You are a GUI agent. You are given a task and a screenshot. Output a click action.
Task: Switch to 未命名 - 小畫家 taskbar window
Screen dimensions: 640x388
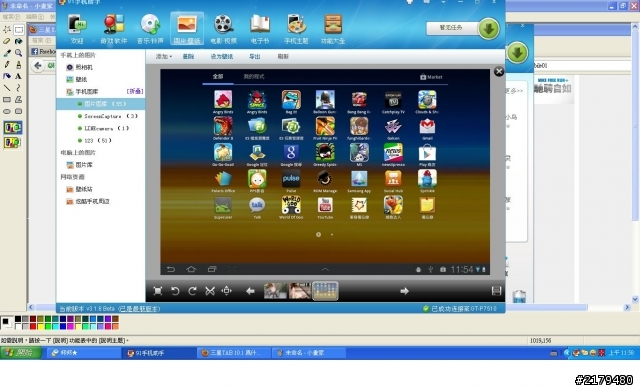point(309,353)
